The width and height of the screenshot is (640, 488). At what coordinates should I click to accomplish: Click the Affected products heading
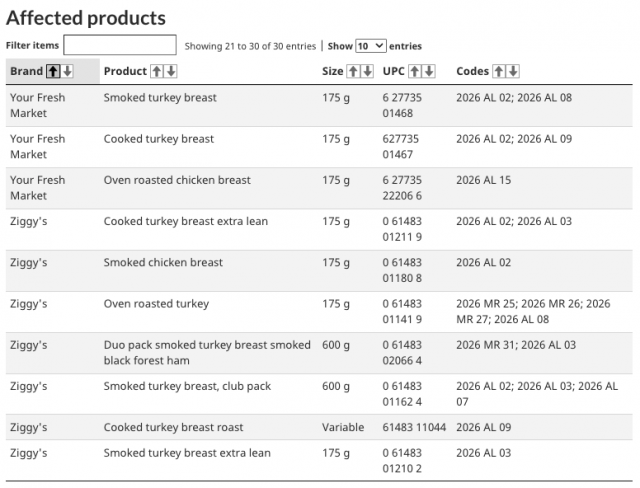coord(86,18)
